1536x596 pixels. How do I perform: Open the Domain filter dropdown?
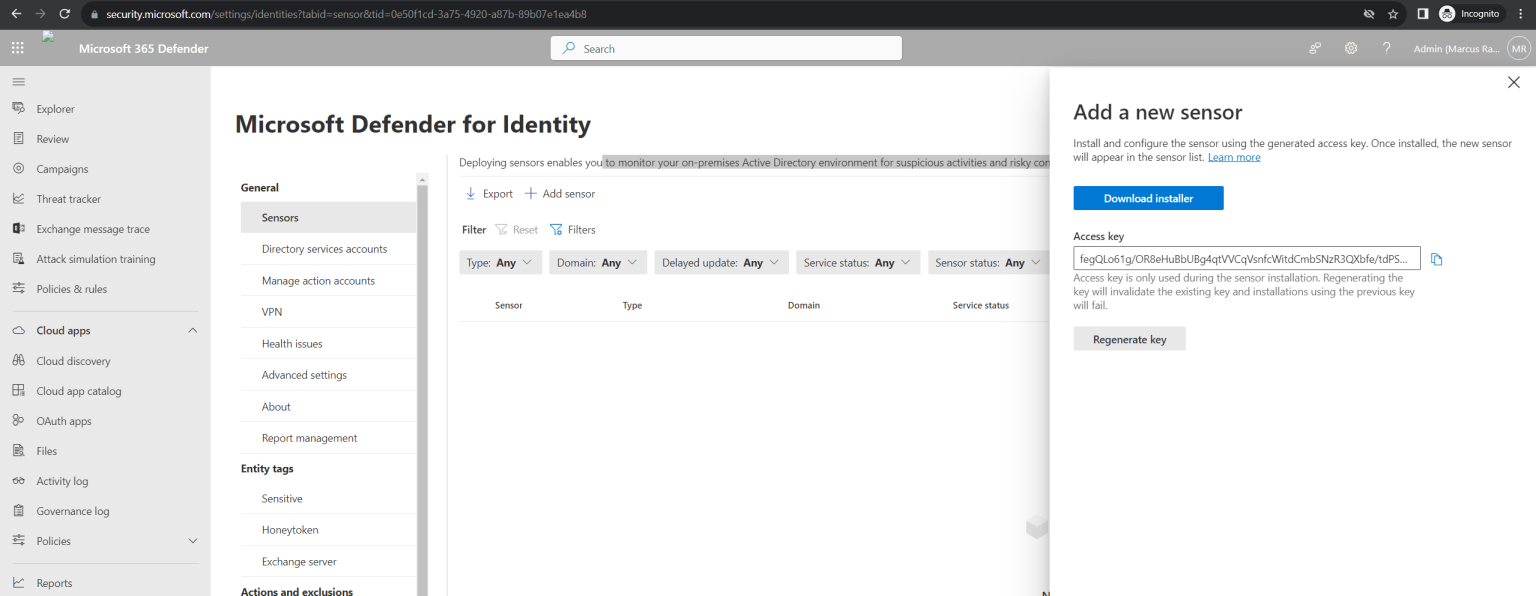click(597, 261)
